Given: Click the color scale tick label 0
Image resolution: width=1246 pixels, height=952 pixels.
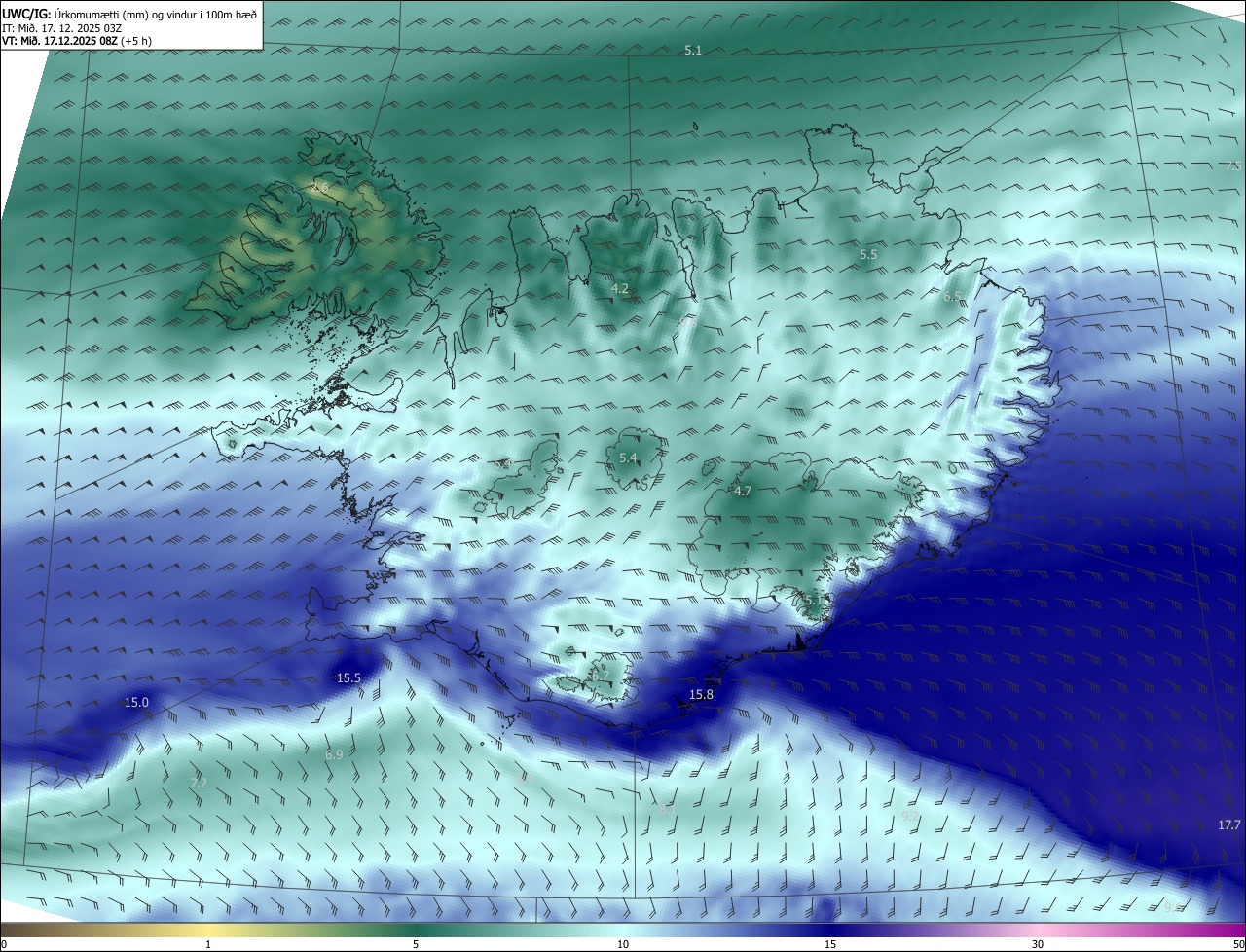Looking at the screenshot, I should (4, 944).
